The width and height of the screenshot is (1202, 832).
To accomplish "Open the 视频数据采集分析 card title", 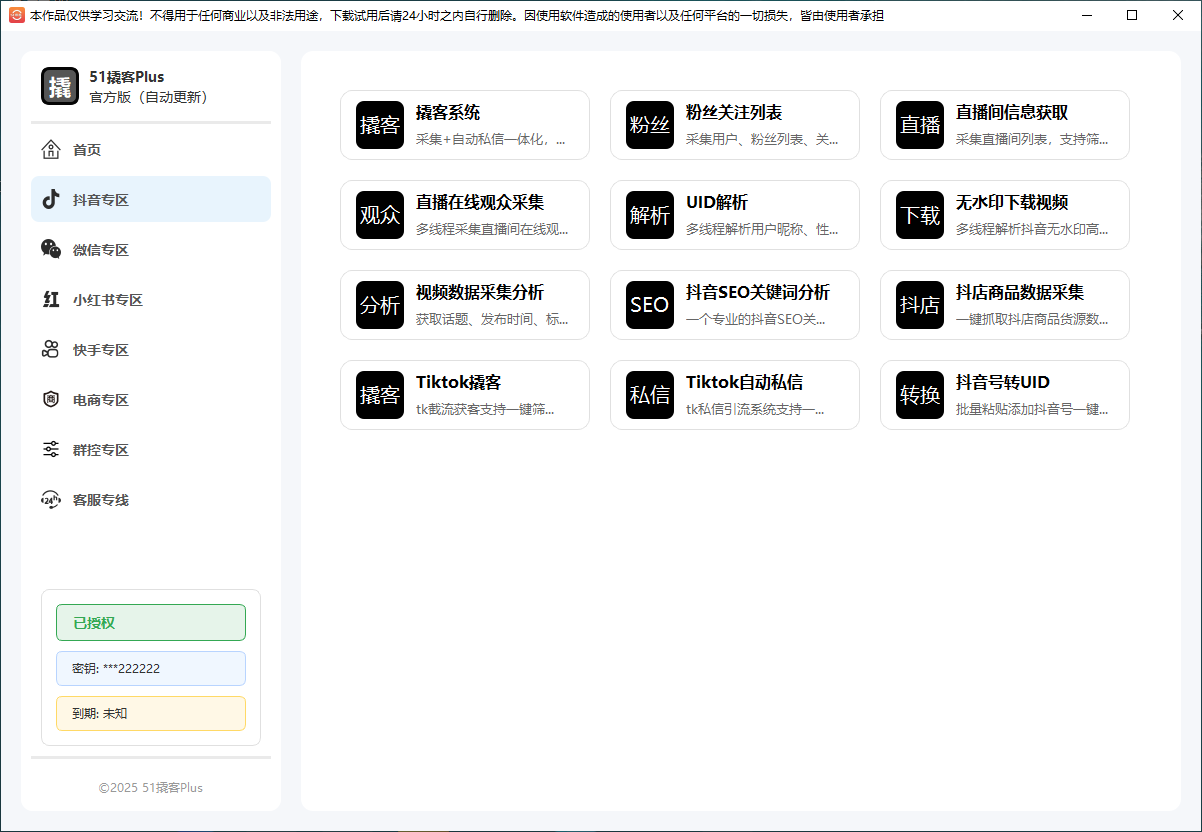I will click(480, 293).
